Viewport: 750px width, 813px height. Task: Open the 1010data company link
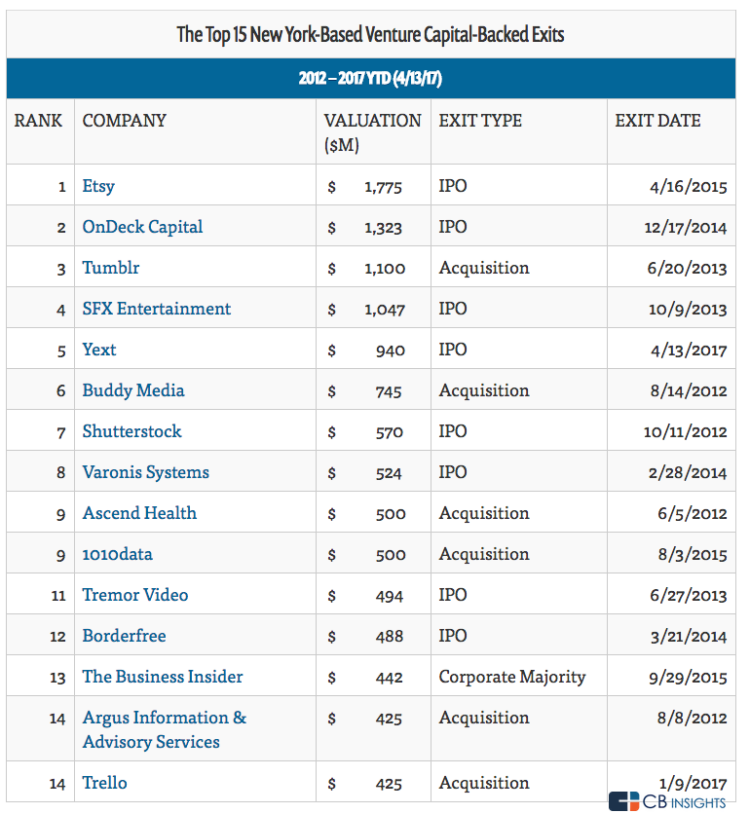pos(117,554)
